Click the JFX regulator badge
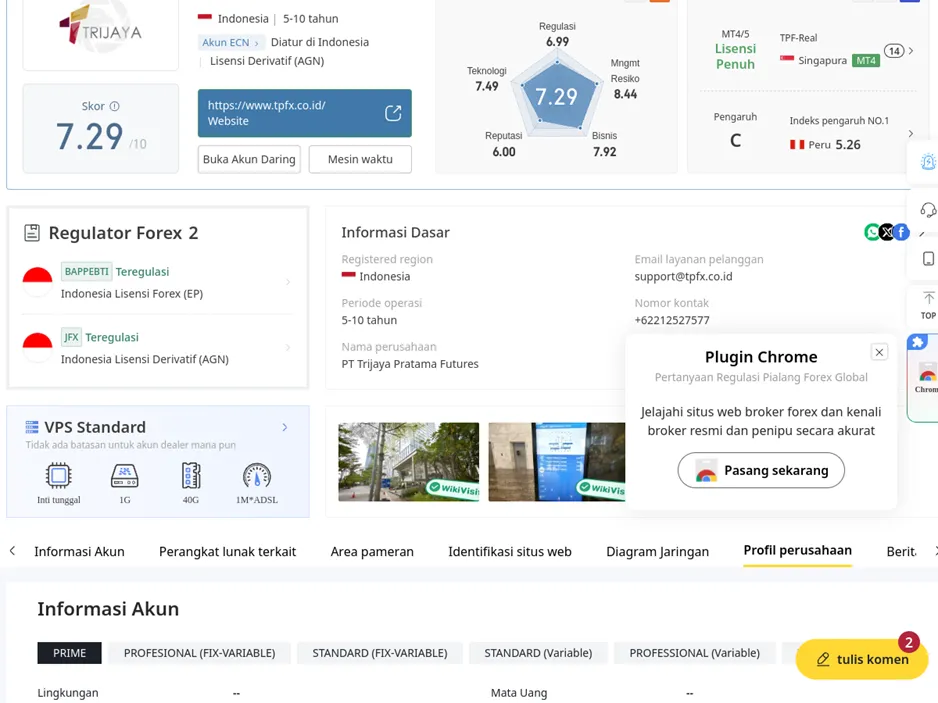 pyautogui.click(x=71, y=337)
